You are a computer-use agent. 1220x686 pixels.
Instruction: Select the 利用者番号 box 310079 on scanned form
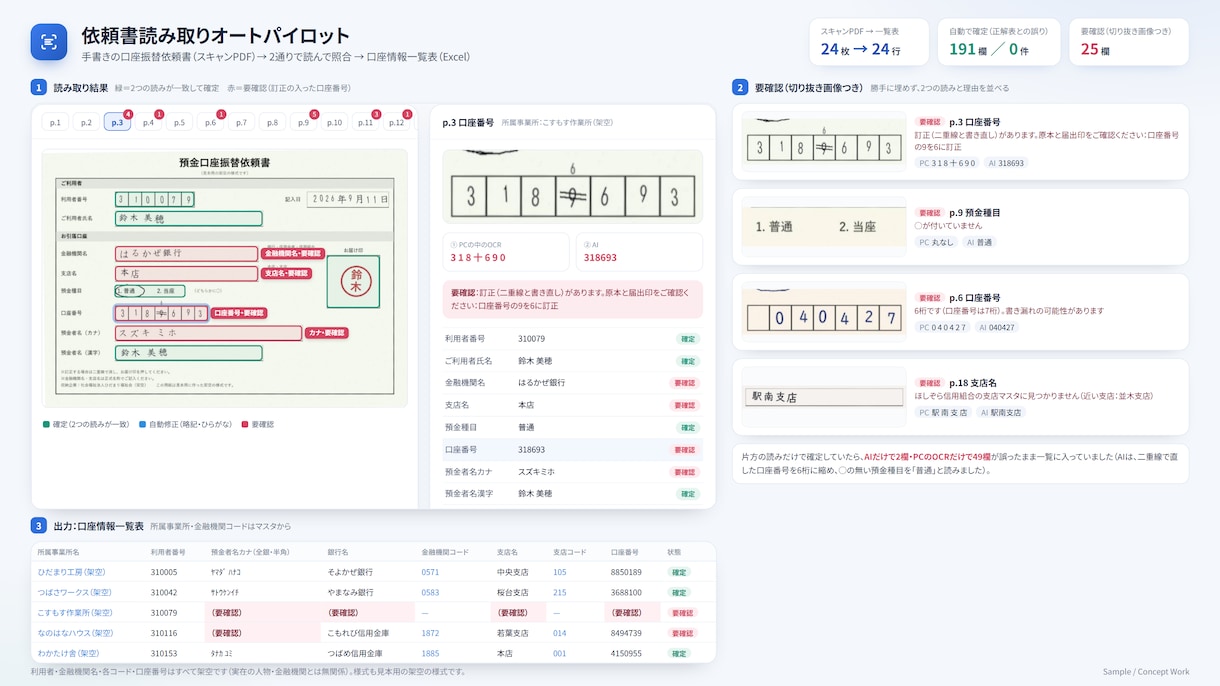click(154, 199)
